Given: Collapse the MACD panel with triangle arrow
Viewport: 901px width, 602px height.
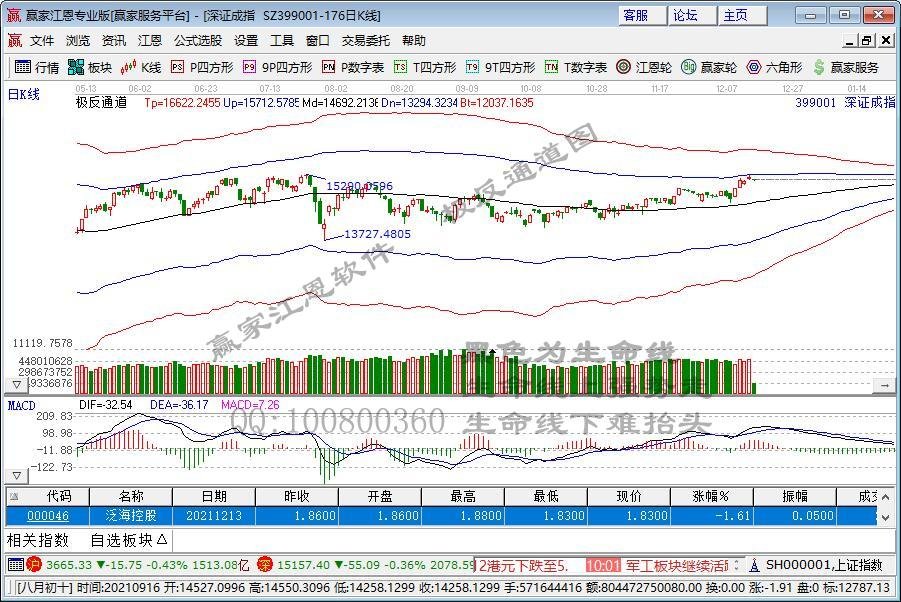Looking at the screenshot, I should point(16,476).
